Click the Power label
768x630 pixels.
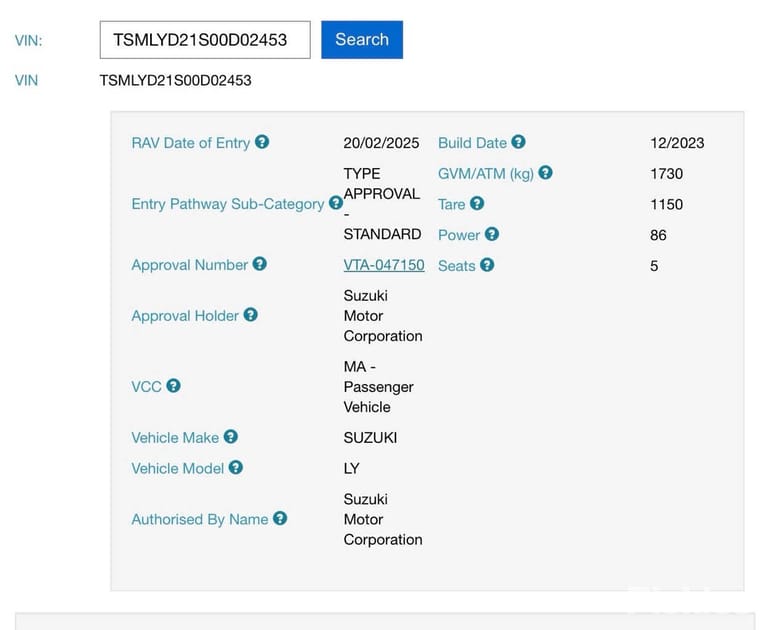[458, 235]
